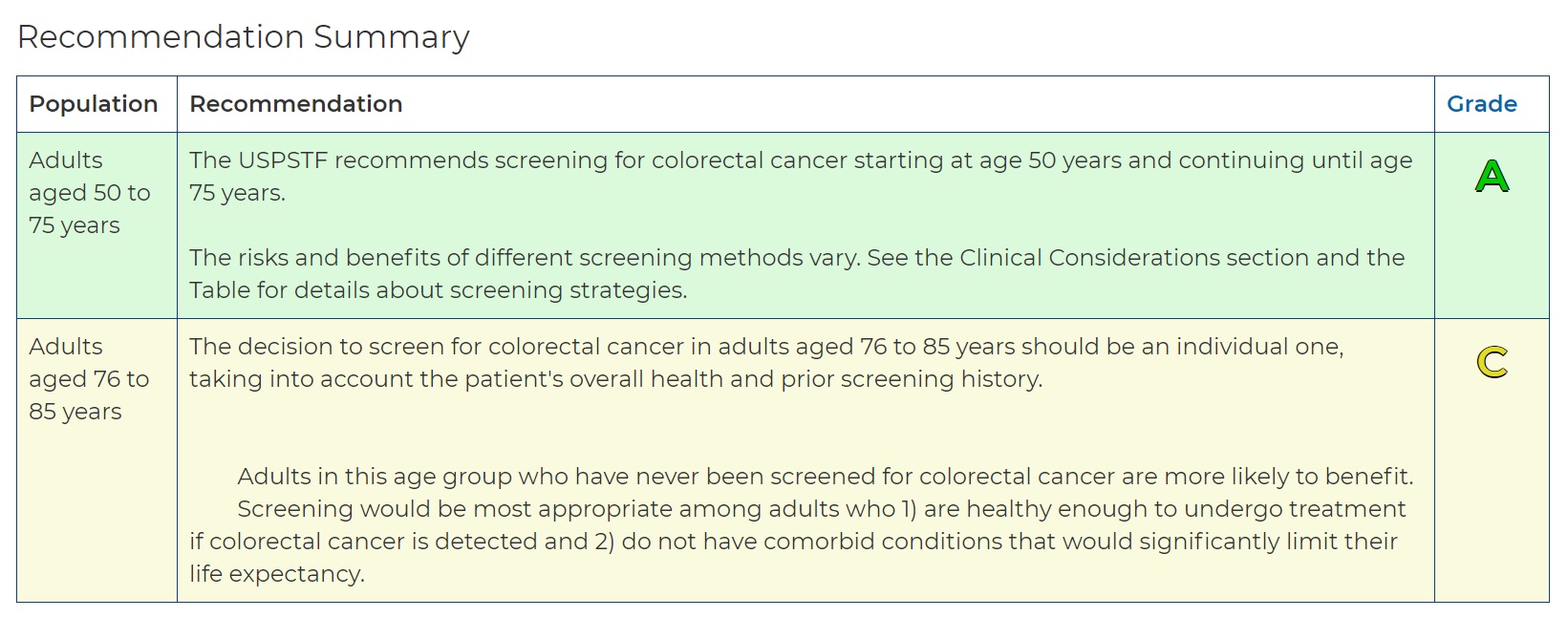The height and width of the screenshot is (618, 1568).
Task: Click the grade cell of the green row
Action: [1492, 225]
